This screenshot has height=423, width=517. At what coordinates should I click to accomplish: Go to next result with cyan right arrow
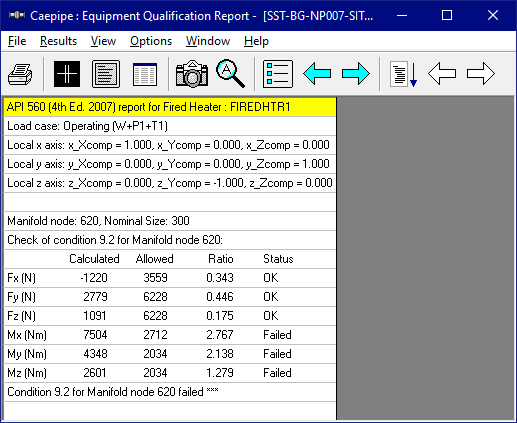pyautogui.click(x=356, y=74)
